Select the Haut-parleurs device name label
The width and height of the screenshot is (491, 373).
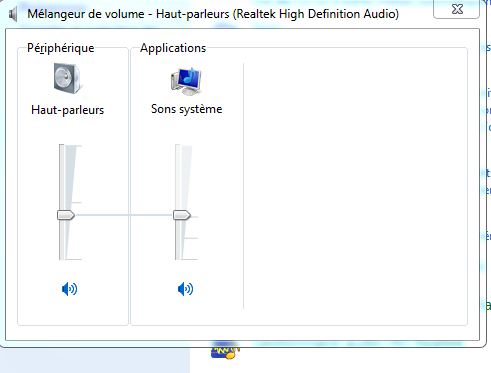tap(67, 110)
